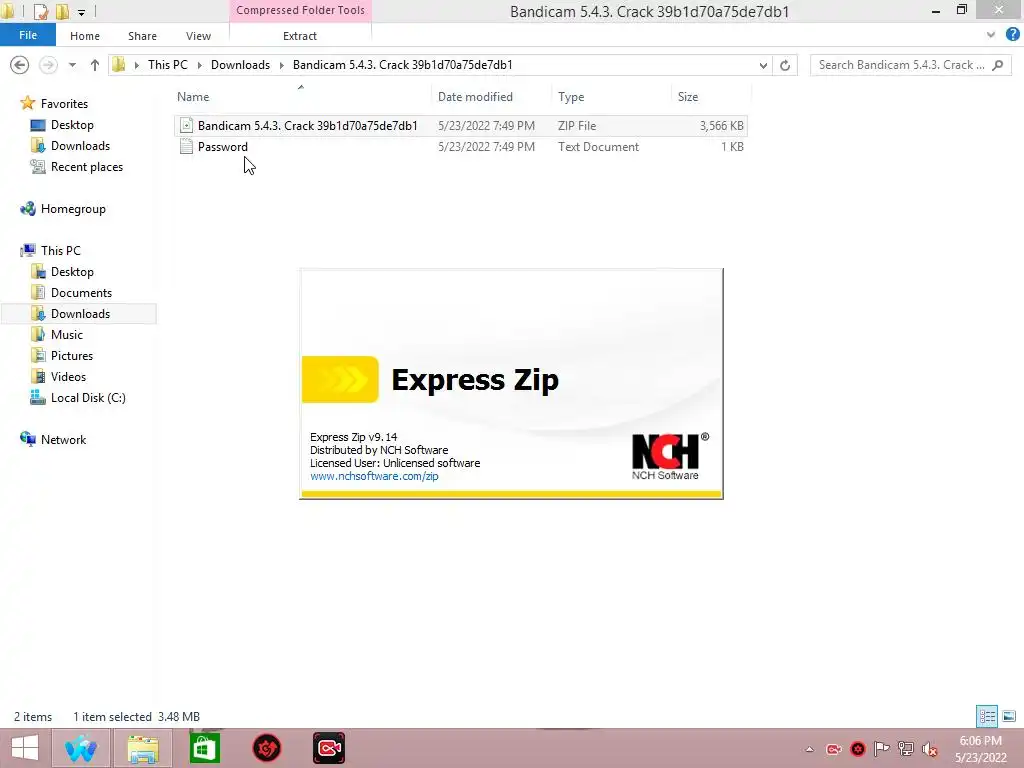Screen dimensions: 1024x768
Task: Open Desktop under Favorites
Action: tap(72, 125)
